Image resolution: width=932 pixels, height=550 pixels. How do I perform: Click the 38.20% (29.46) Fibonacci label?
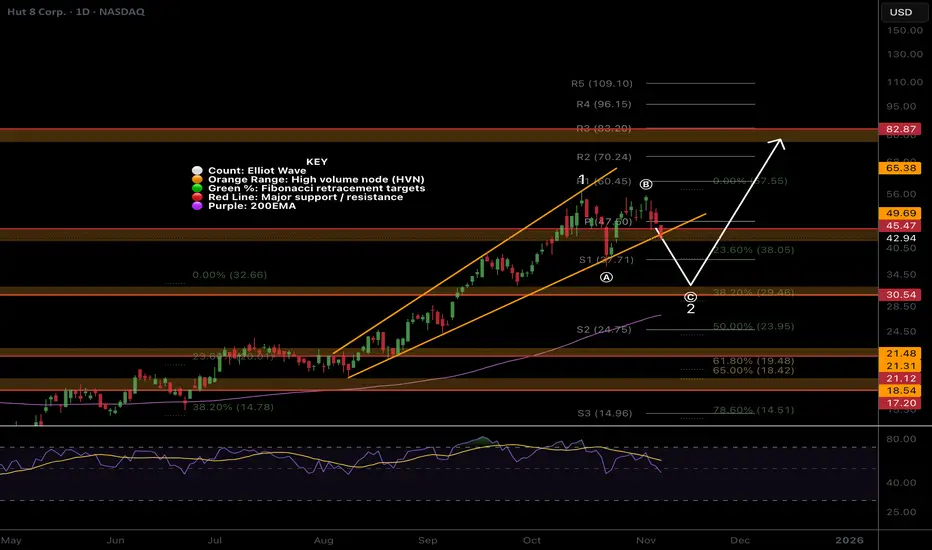(x=753, y=292)
